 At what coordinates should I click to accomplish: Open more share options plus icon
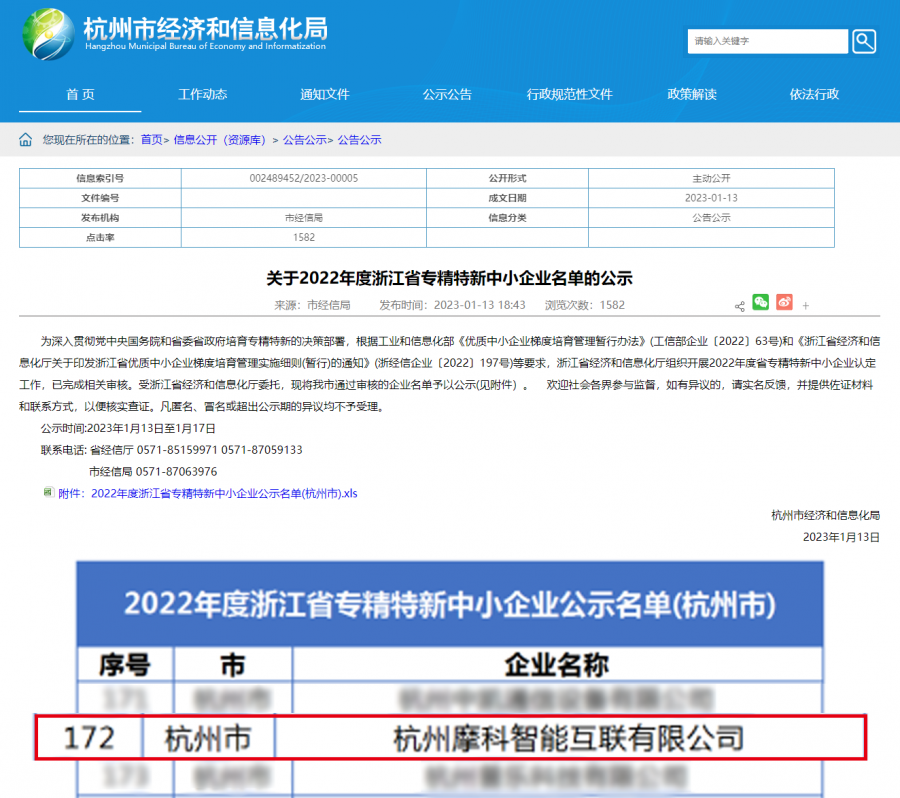806,306
